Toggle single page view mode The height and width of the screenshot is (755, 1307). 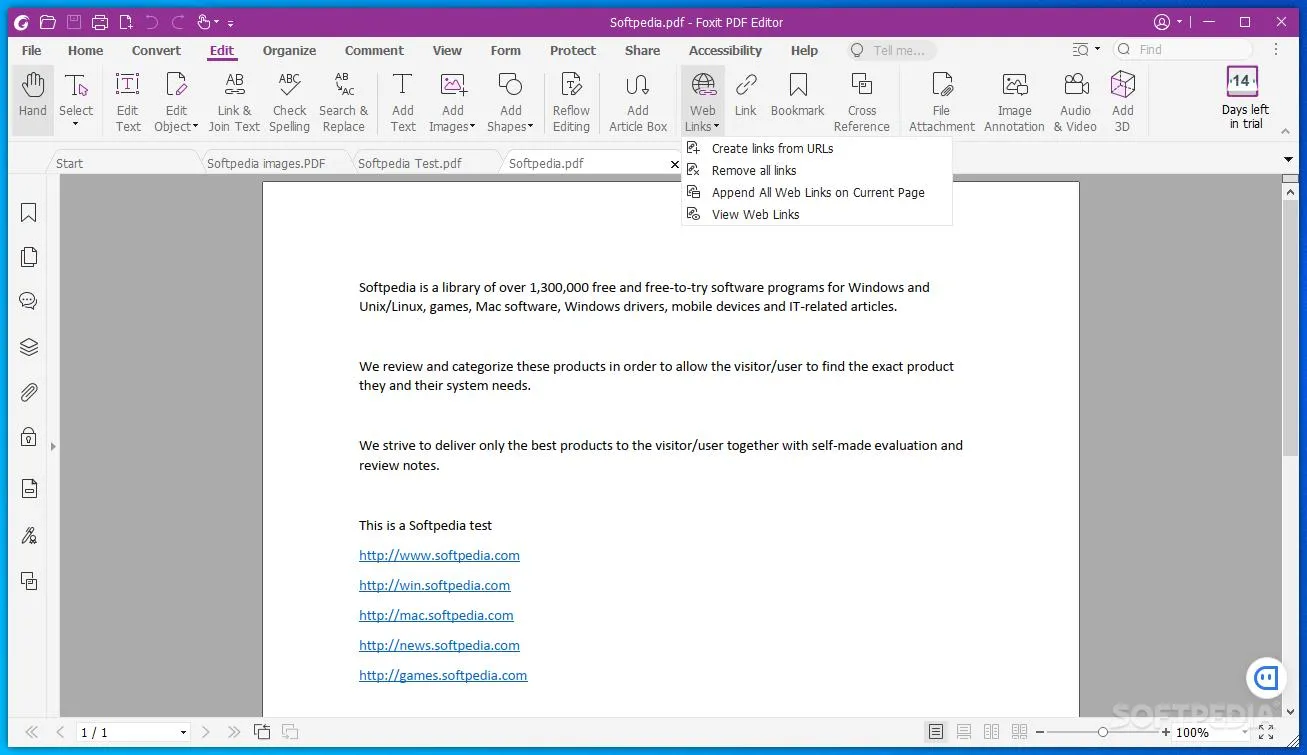tap(937, 731)
